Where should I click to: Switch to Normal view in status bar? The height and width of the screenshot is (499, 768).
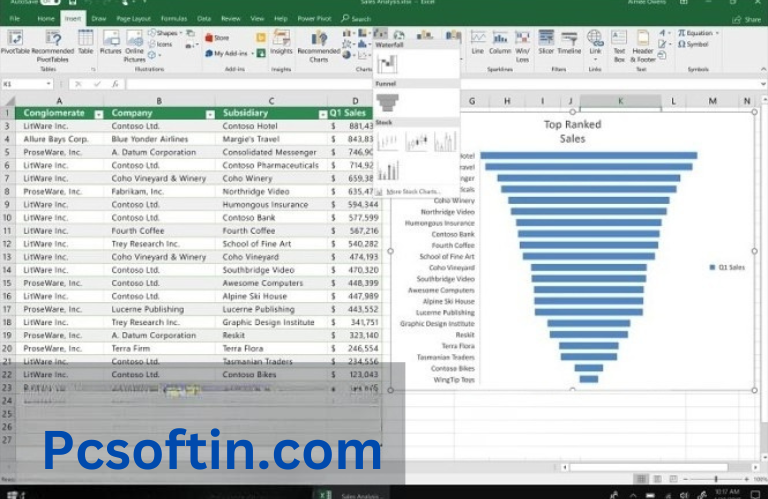point(641,478)
